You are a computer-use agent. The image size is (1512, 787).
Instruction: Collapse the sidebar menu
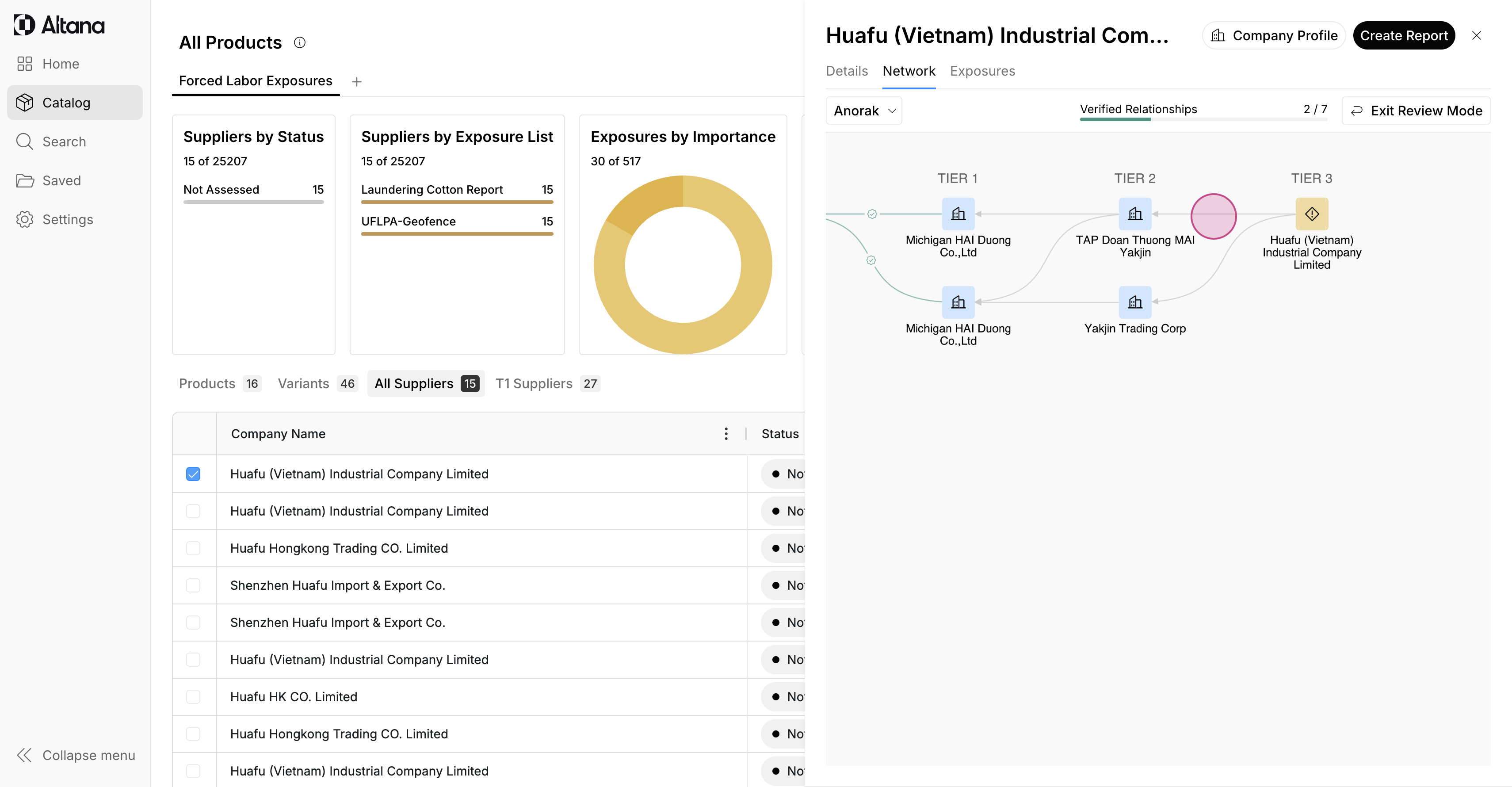(75, 755)
